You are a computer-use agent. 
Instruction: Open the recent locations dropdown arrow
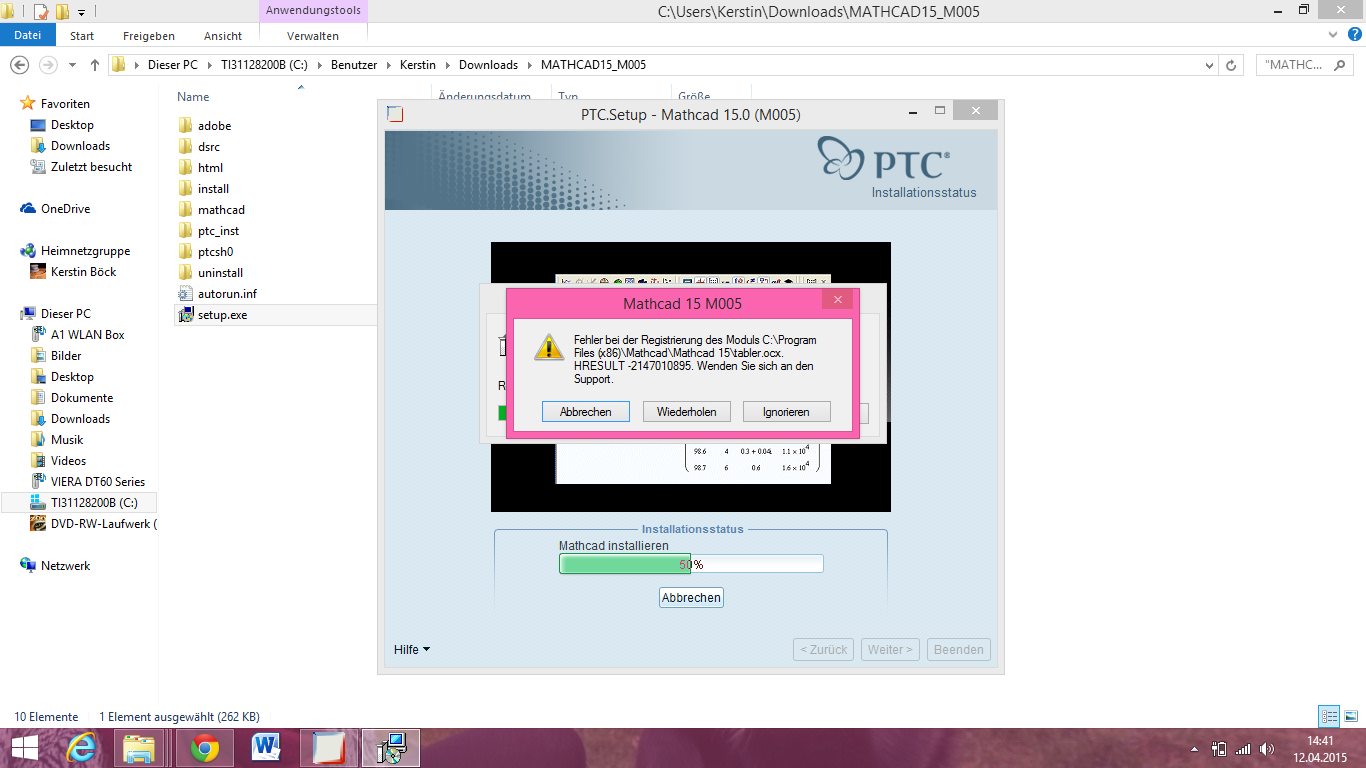coord(72,65)
